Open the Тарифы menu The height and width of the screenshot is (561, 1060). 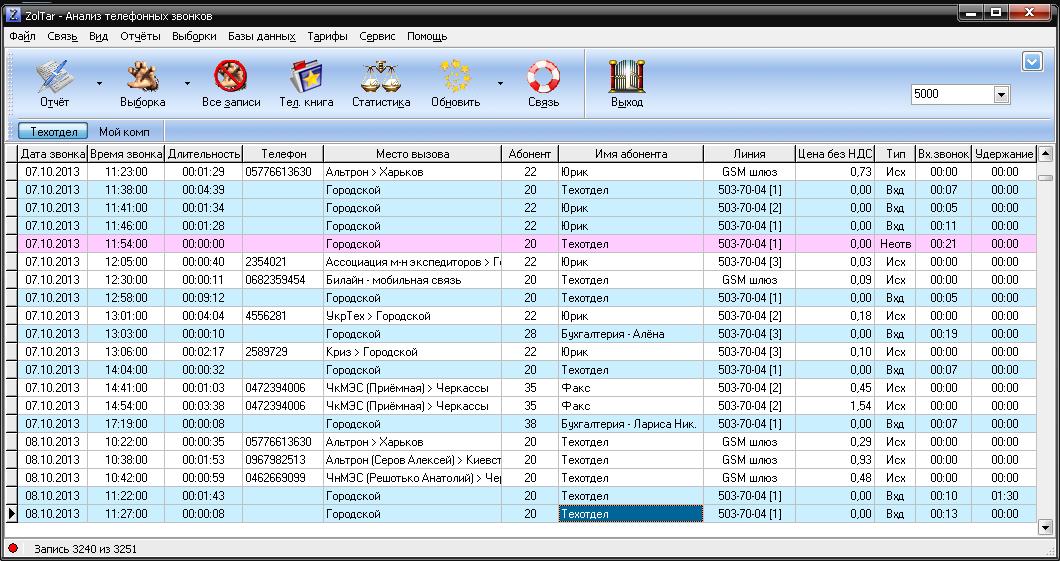[x=327, y=36]
